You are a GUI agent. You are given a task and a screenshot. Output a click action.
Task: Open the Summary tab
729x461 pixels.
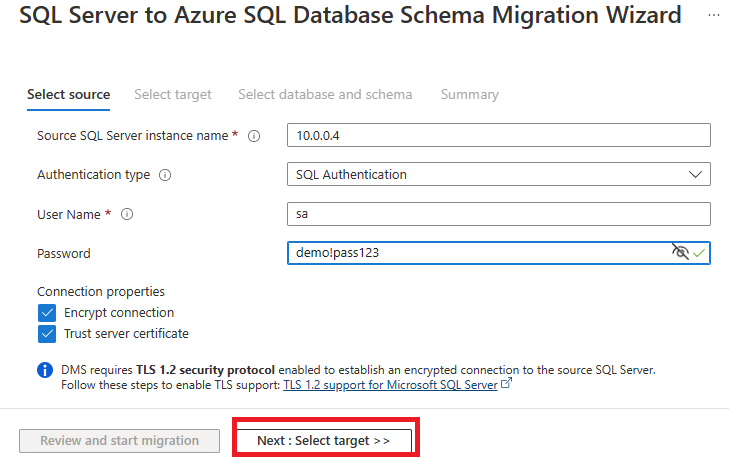click(470, 94)
